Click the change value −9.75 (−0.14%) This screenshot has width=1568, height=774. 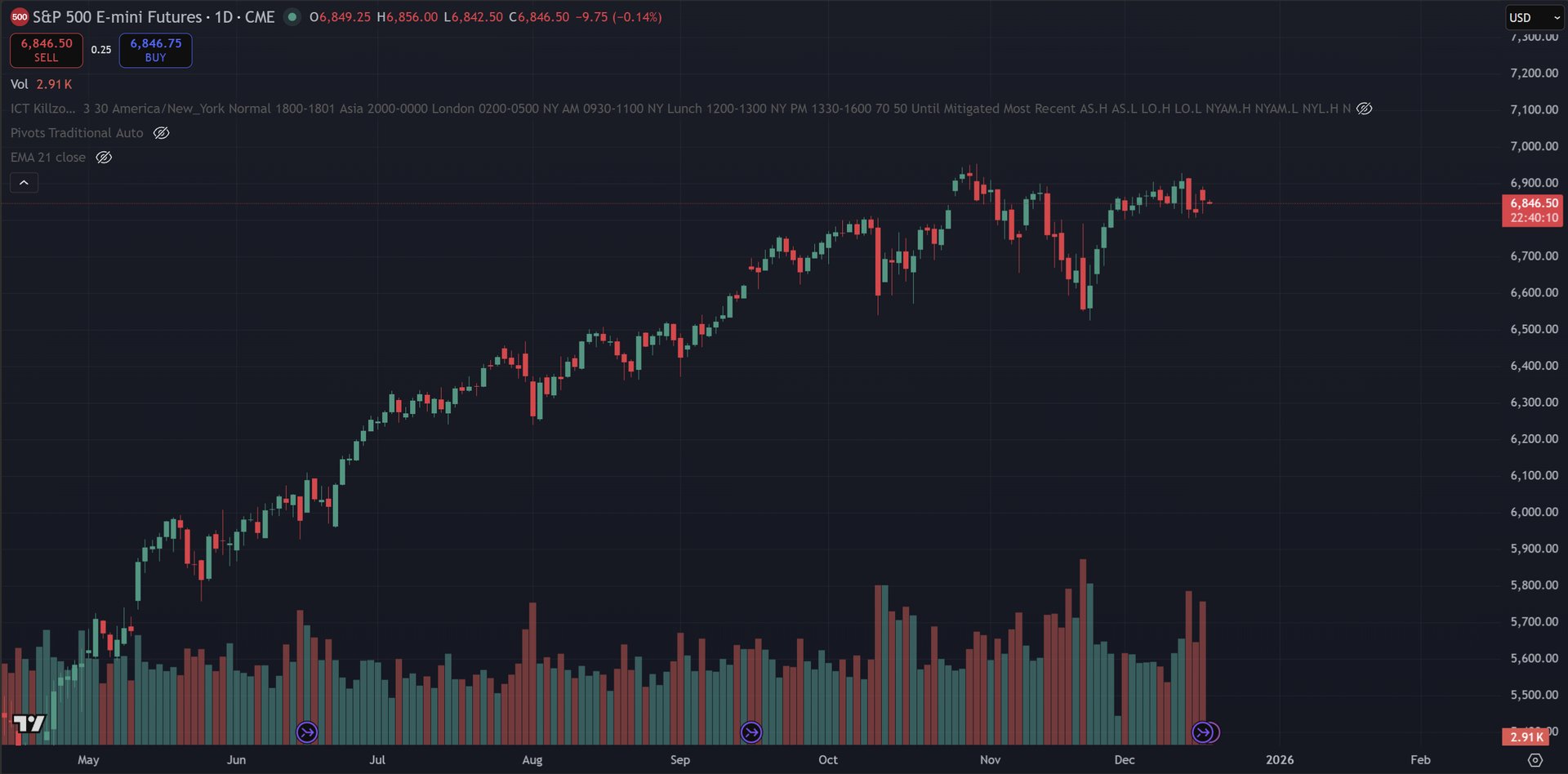618,17
